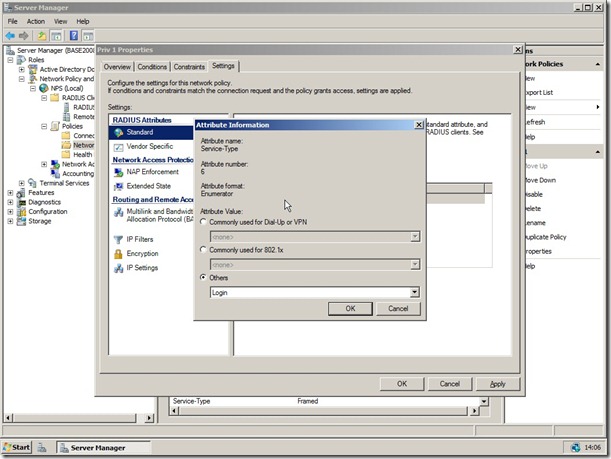Screen dimensions: 611x459
Task: Click the Configuration tree icon
Action: pyautogui.click(x=21, y=212)
